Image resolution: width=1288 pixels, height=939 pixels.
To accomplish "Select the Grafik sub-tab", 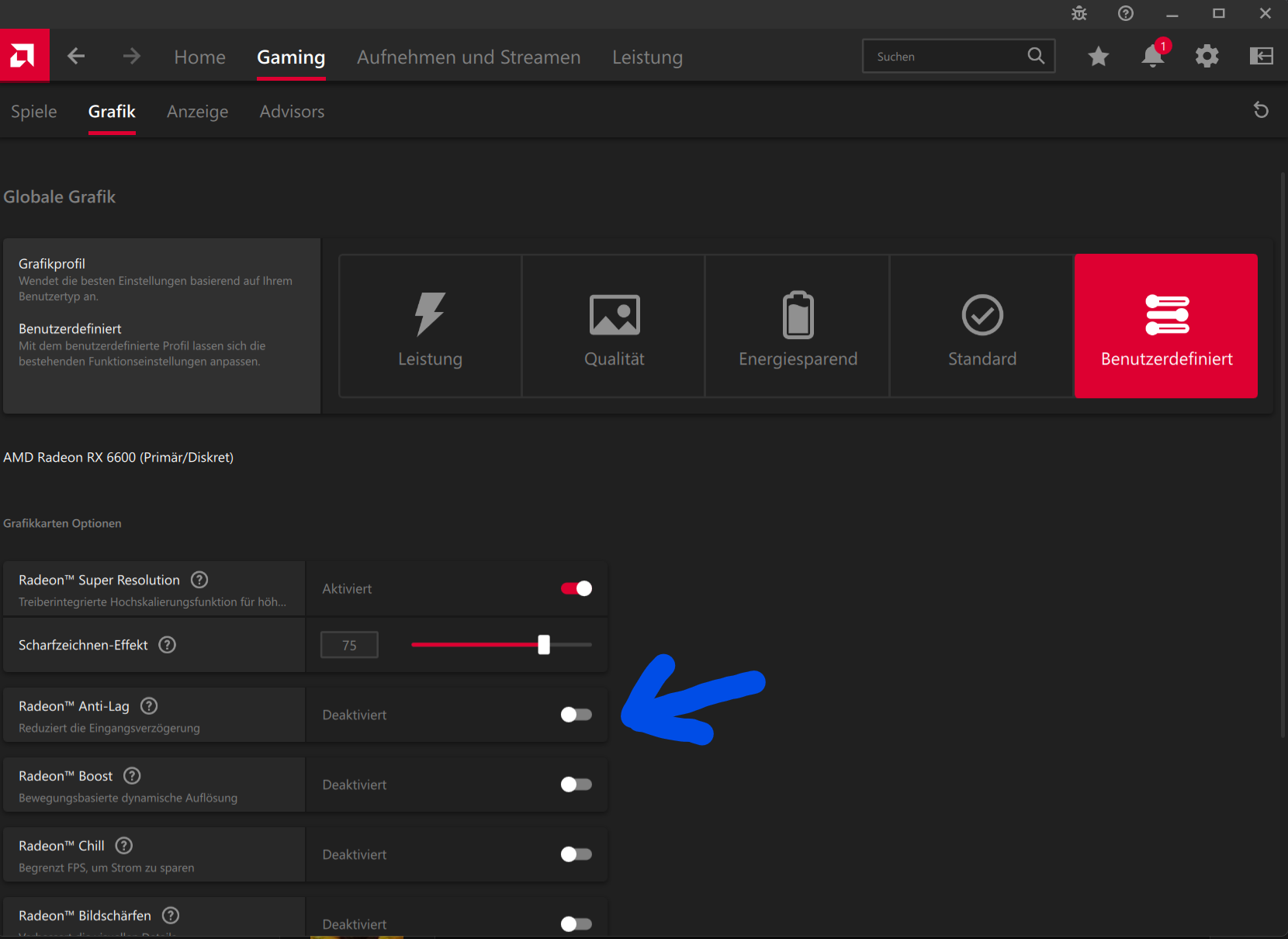I will 112,111.
